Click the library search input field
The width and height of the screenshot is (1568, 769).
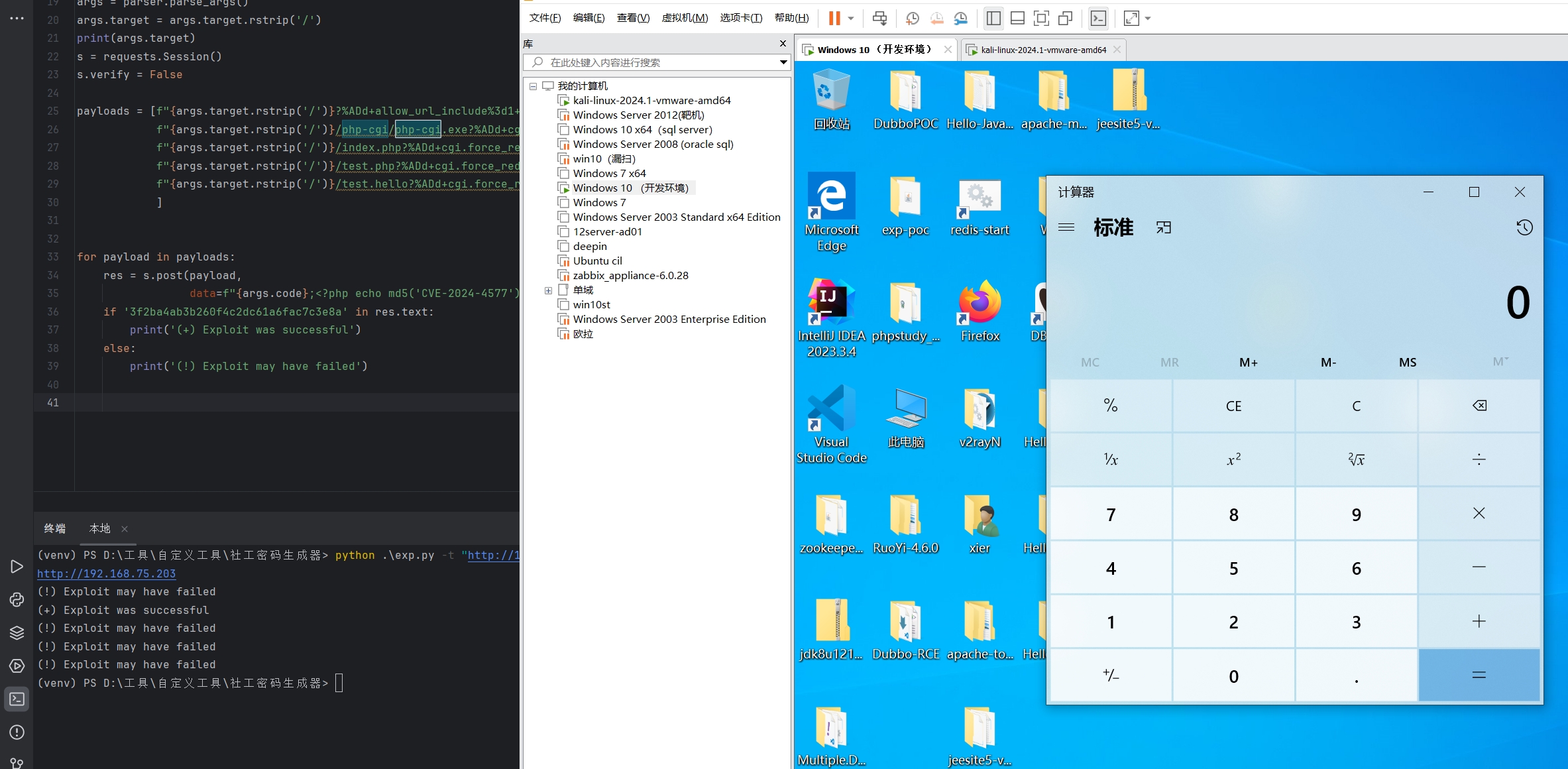(653, 62)
